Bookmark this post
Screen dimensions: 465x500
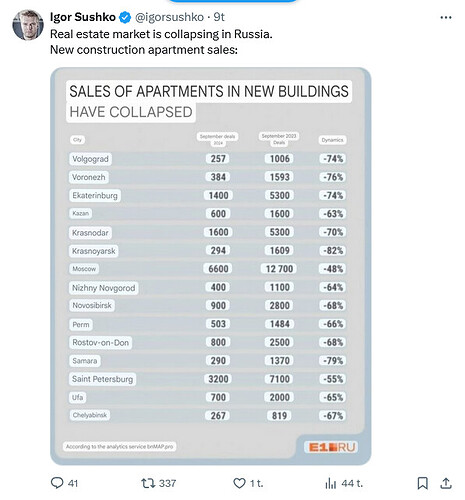click(x=422, y=483)
